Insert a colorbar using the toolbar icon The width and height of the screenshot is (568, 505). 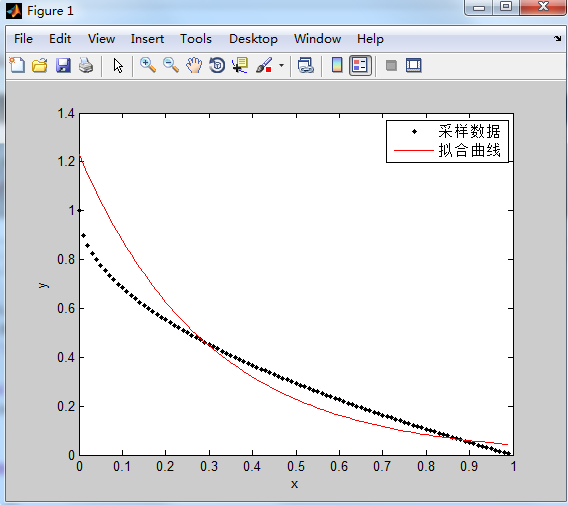point(337,66)
